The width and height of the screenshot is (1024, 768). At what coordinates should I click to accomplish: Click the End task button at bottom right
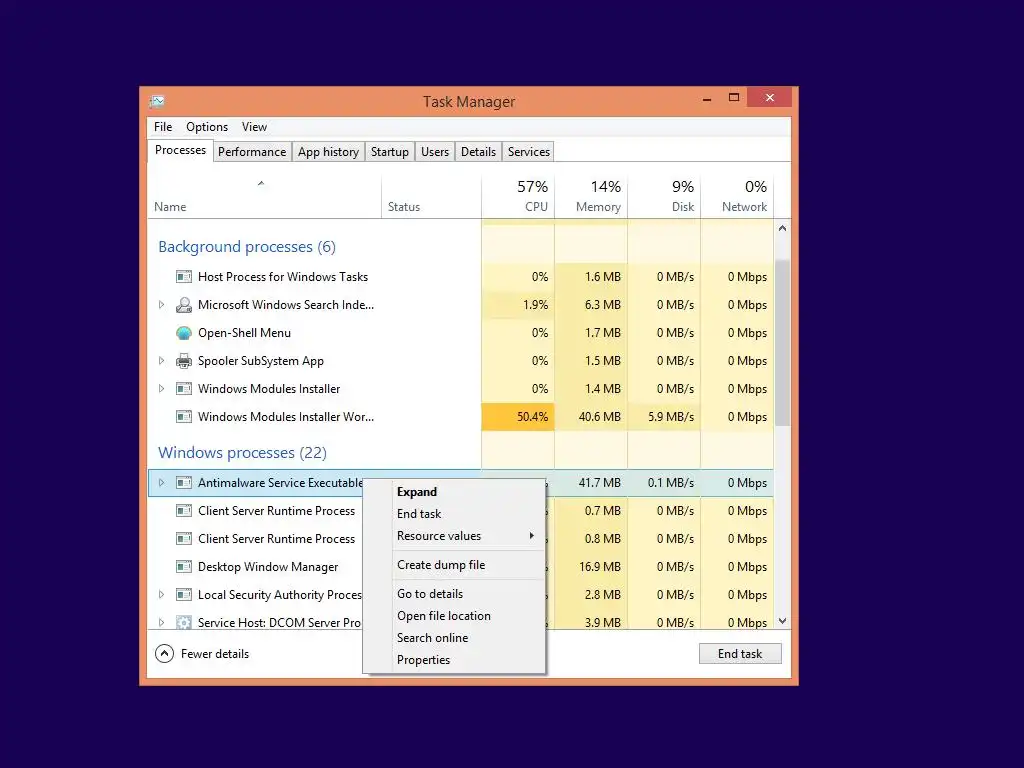(740, 654)
